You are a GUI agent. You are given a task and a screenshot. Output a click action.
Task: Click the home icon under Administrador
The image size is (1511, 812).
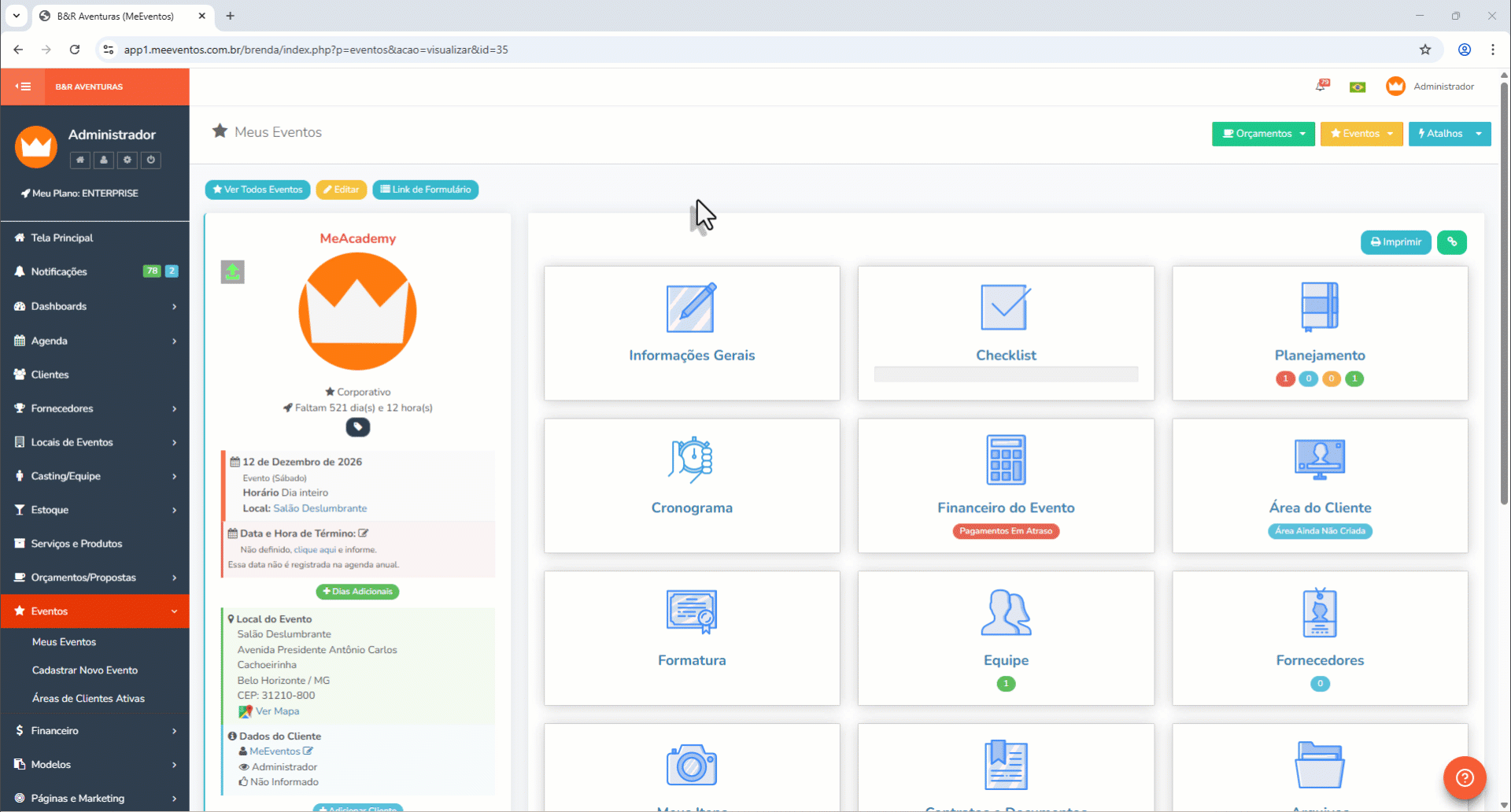pos(79,160)
